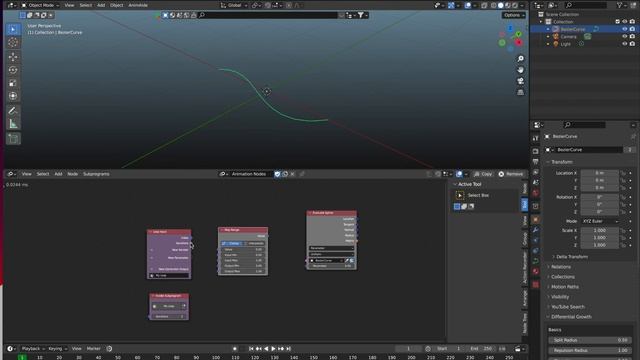Open the Options dropdown in viewport

pos(513,15)
